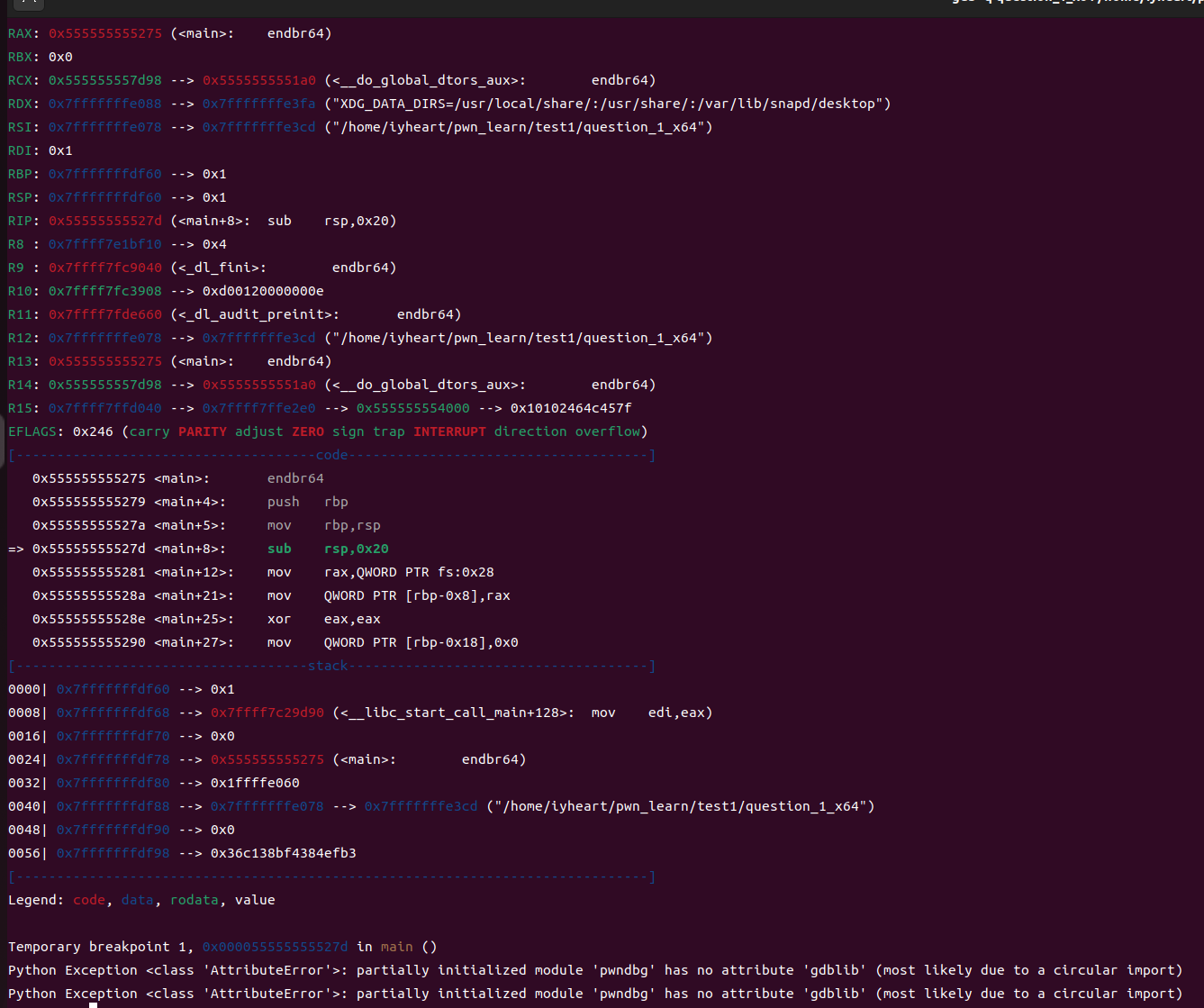The image size is (1204, 1008).
Task: Select the RBX value 0x0
Action: click(60, 57)
